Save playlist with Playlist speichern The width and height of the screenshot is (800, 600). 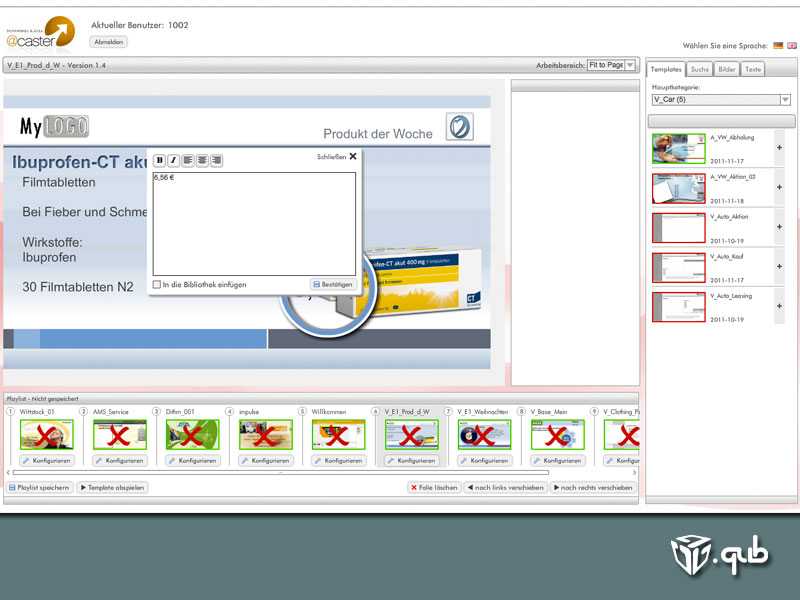[39, 488]
